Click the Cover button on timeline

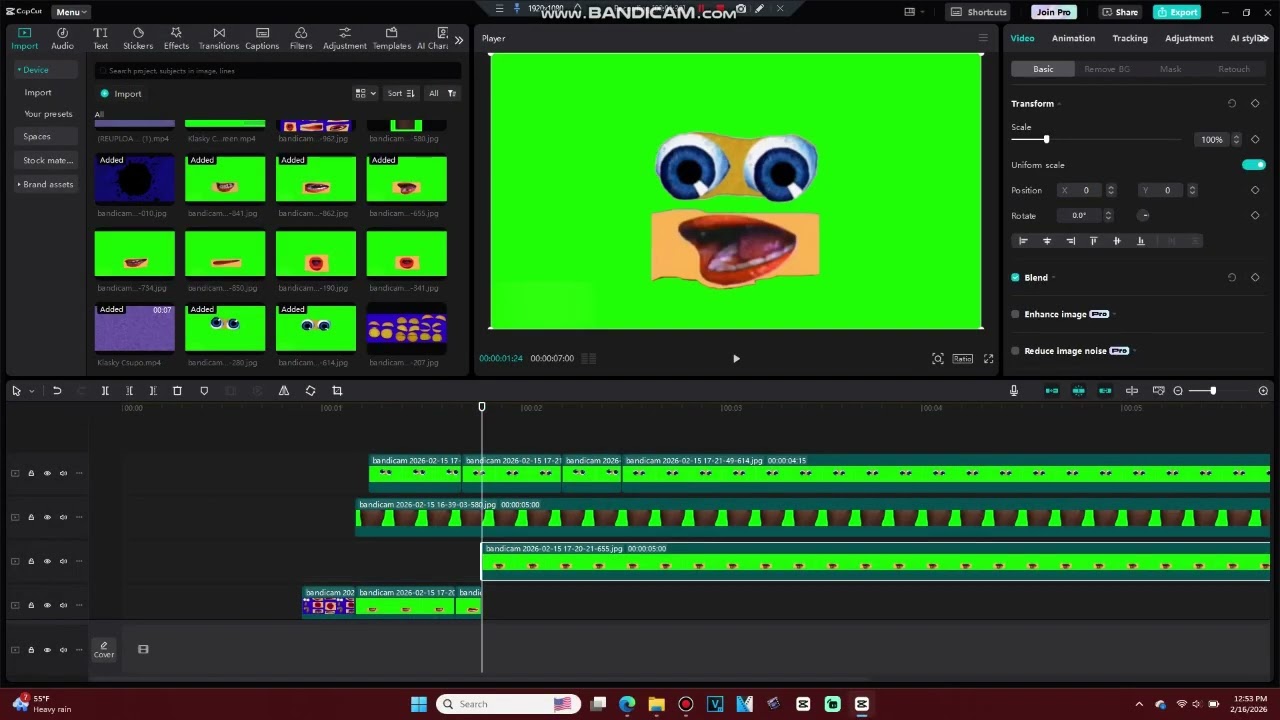pyautogui.click(x=104, y=650)
